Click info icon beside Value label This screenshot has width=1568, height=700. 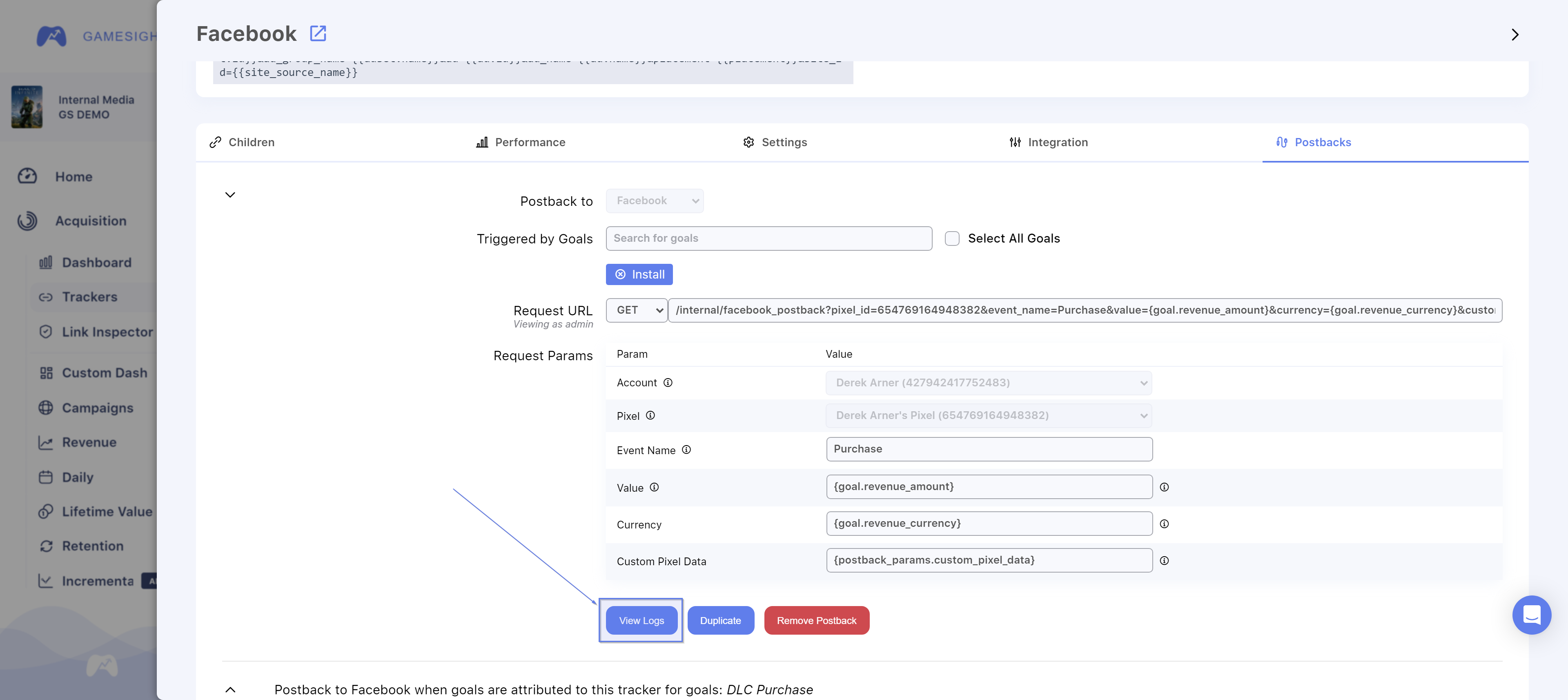tap(654, 487)
